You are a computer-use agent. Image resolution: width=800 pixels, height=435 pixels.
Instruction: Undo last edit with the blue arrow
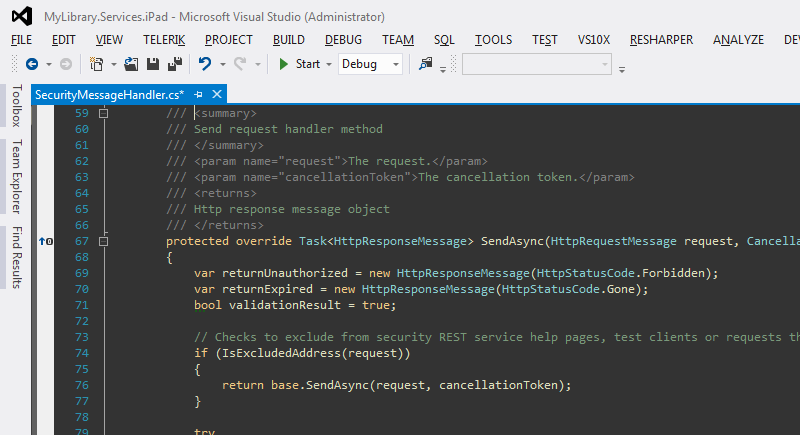(x=205, y=64)
